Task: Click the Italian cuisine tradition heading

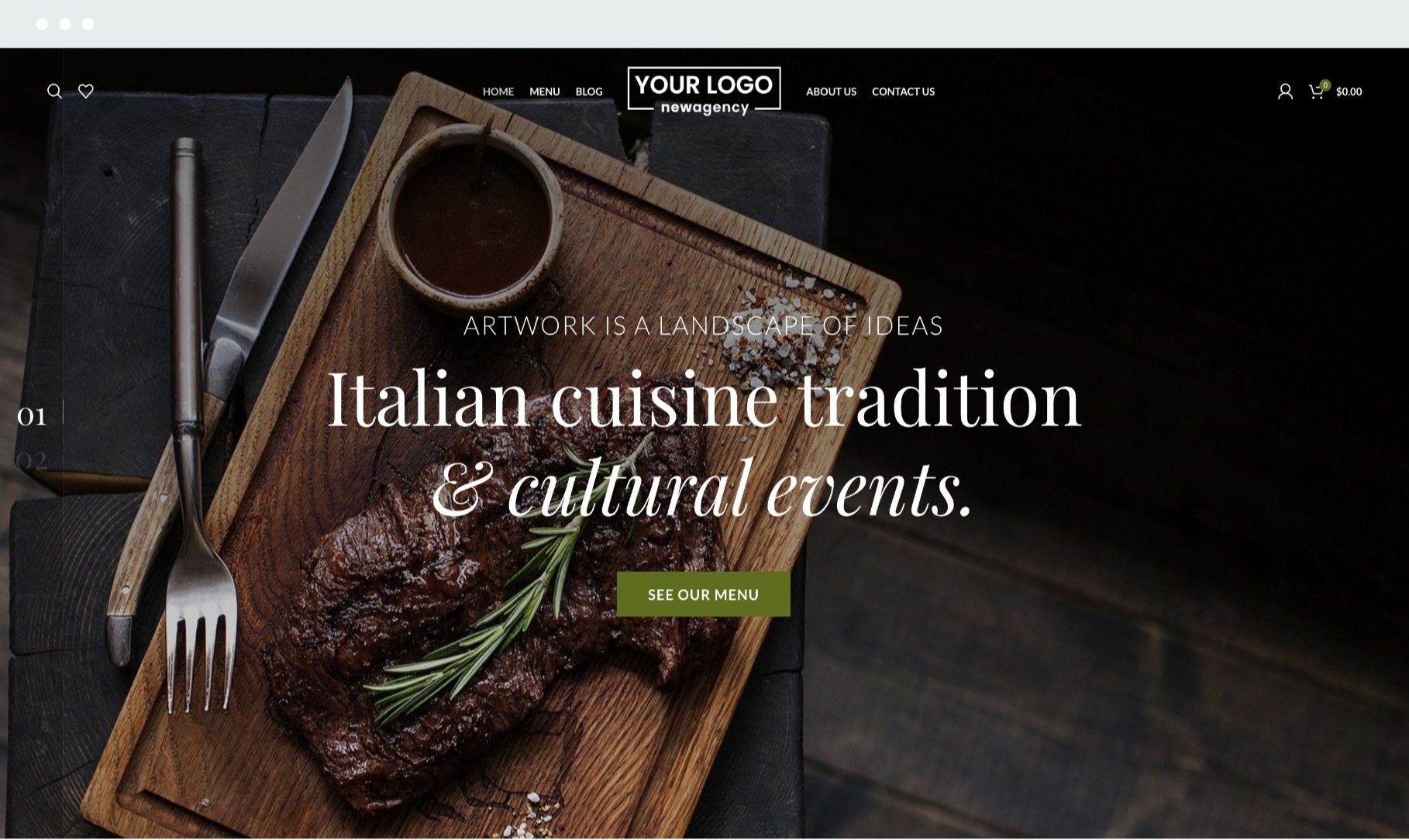Action: pyautogui.click(x=704, y=398)
